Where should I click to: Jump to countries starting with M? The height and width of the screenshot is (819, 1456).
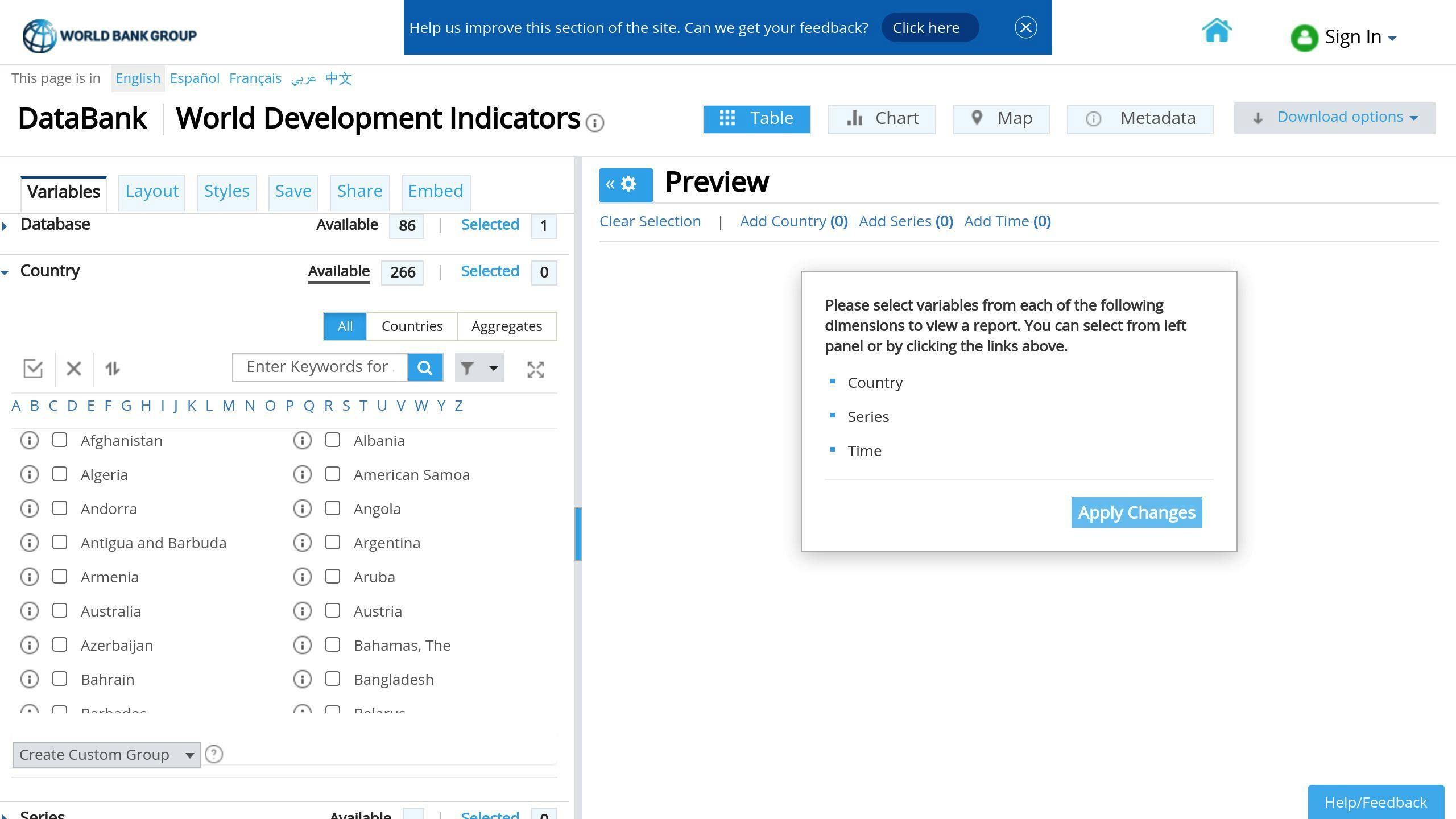[x=229, y=406]
